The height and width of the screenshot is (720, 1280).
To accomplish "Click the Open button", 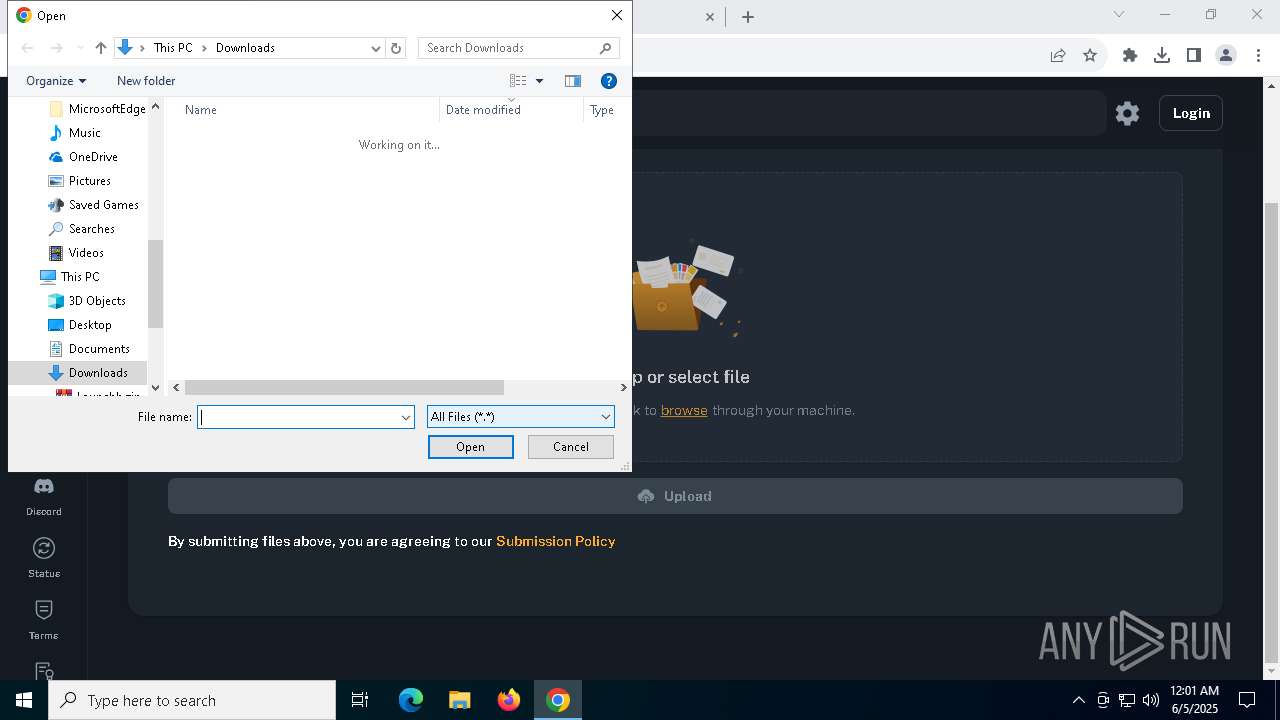I will tap(471, 447).
